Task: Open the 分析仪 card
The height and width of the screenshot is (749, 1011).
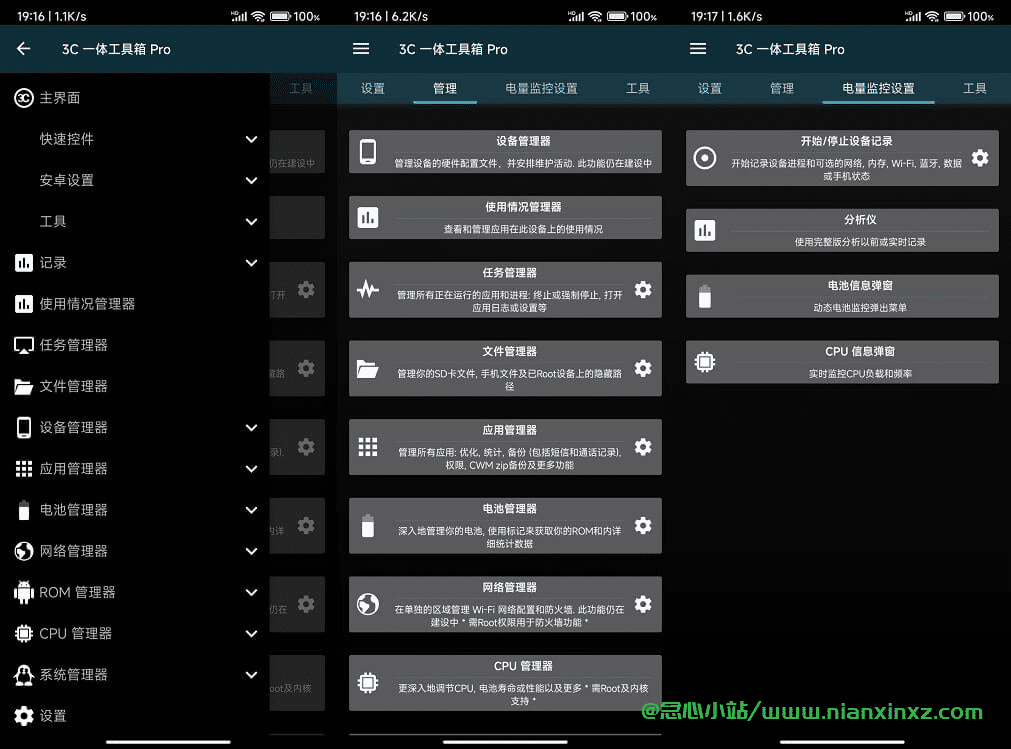Action: point(842,230)
